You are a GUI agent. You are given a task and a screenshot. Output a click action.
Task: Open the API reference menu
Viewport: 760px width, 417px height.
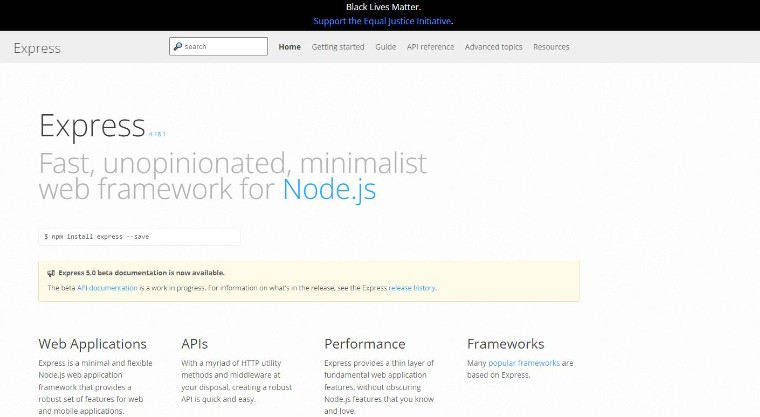click(430, 47)
